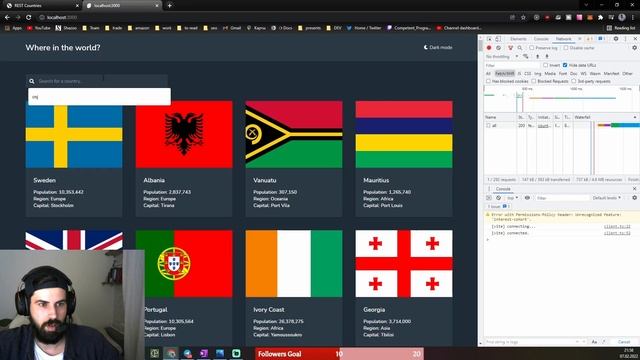The height and width of the screenshot is (360, 640).
Task: Select the Fetch/XHR filter type
Action: coord(504,73)
